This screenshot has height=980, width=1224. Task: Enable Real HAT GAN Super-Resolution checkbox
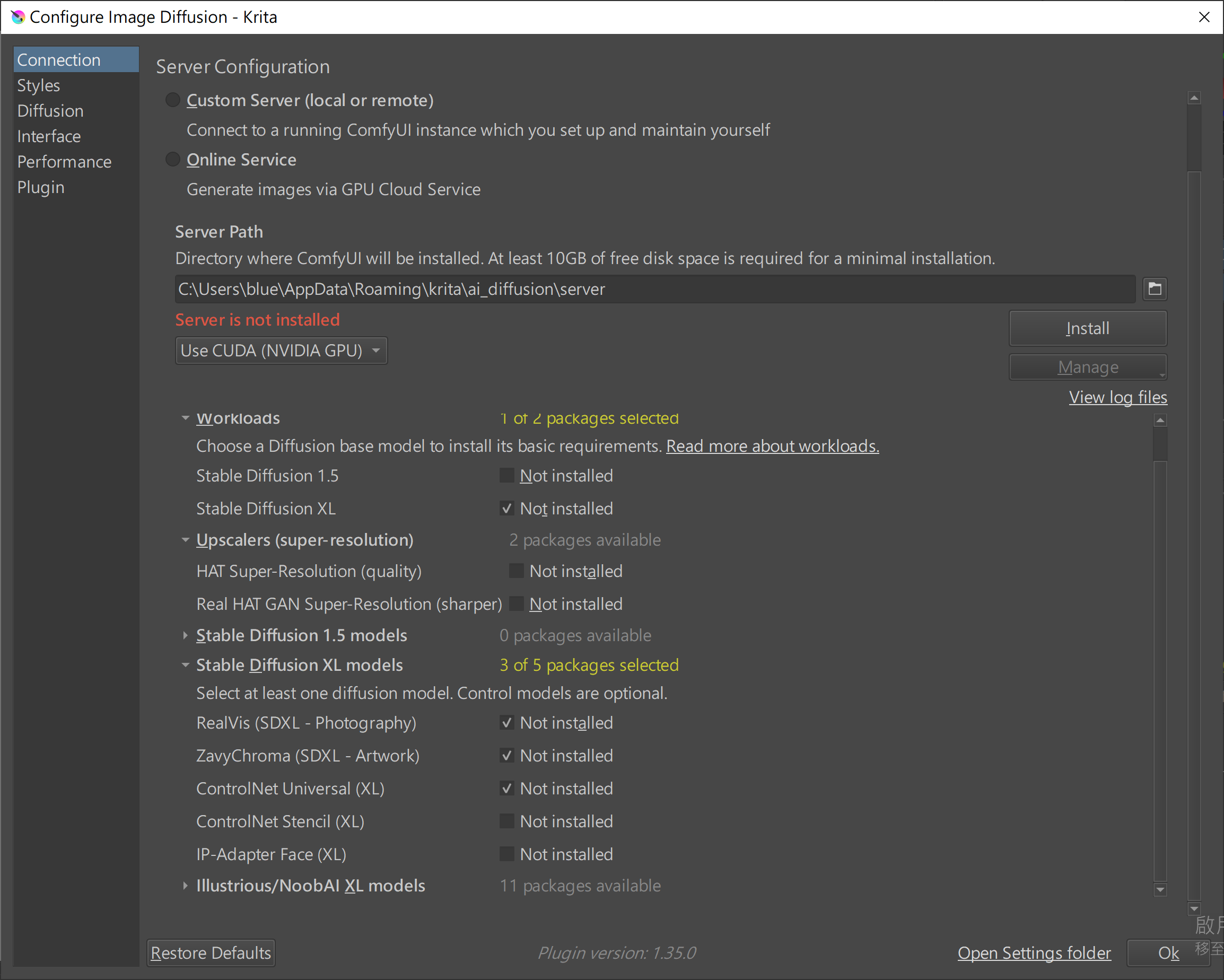point(516,603)
